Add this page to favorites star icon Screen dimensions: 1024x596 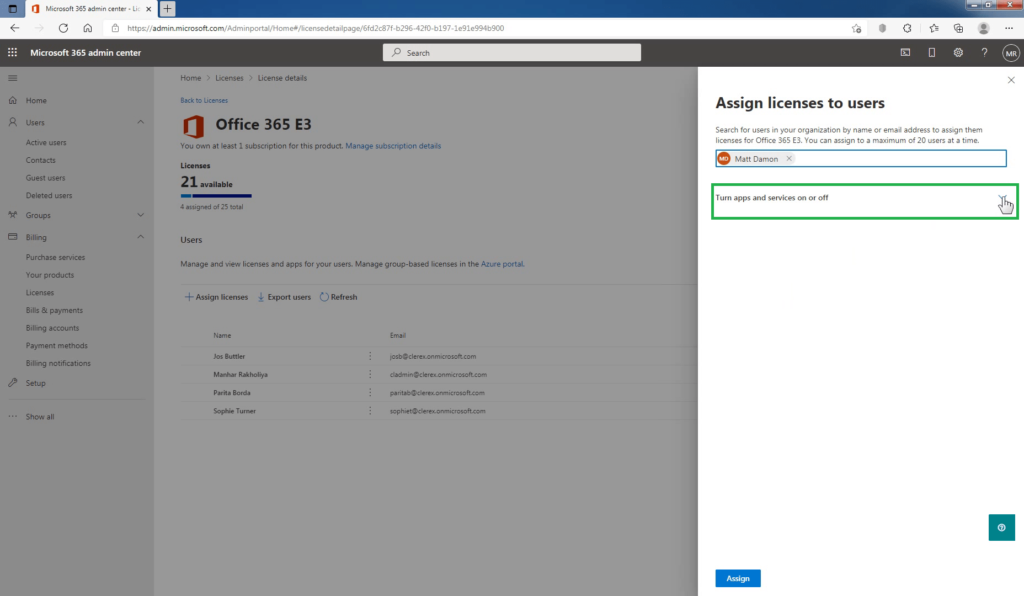tap(856, 28)
